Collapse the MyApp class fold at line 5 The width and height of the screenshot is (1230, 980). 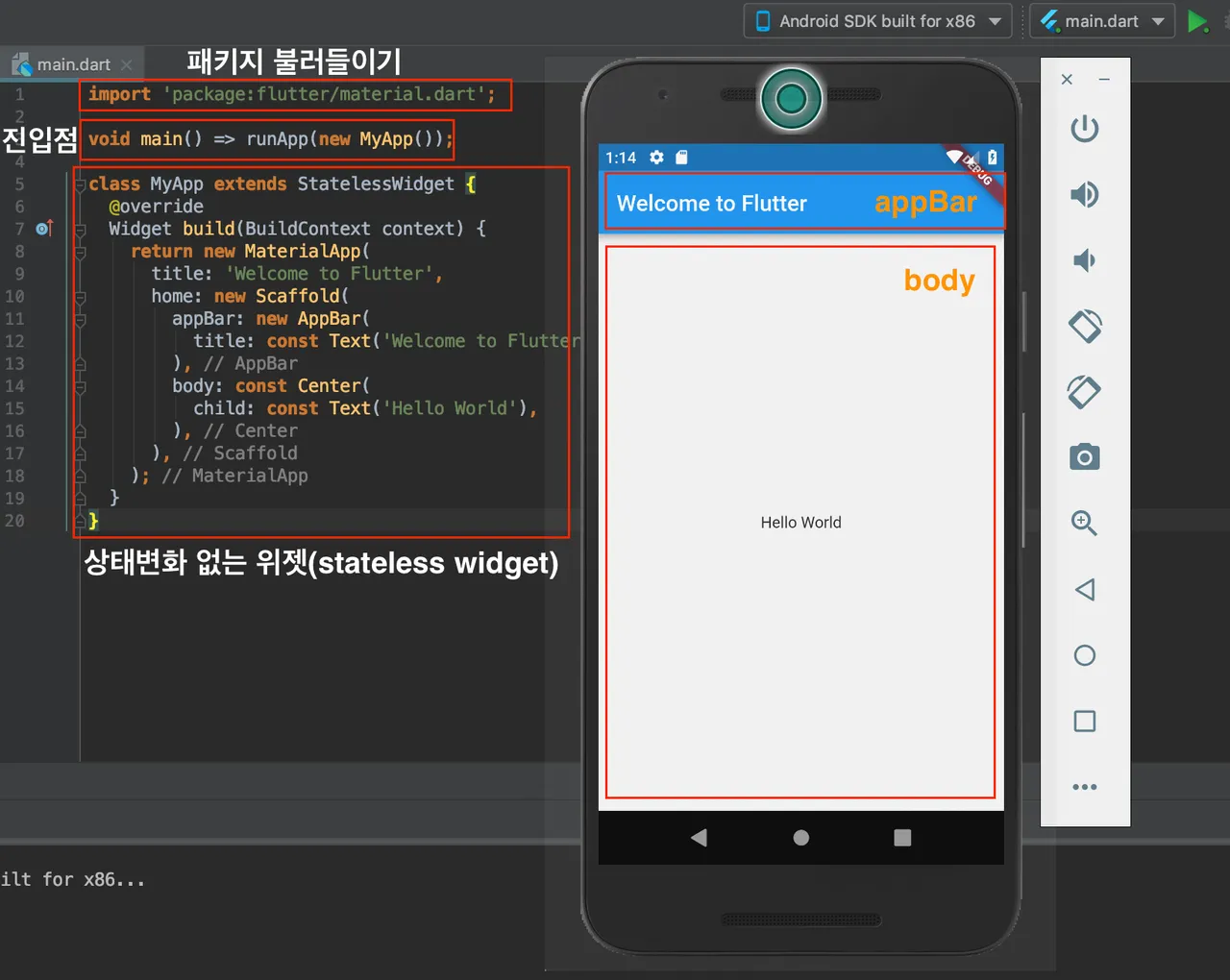80,184
